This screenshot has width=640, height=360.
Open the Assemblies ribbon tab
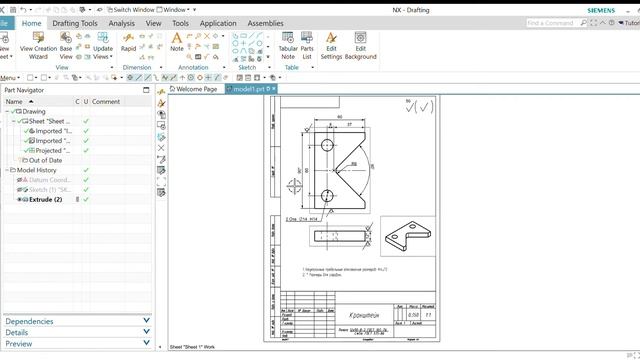tap(265, 23)
